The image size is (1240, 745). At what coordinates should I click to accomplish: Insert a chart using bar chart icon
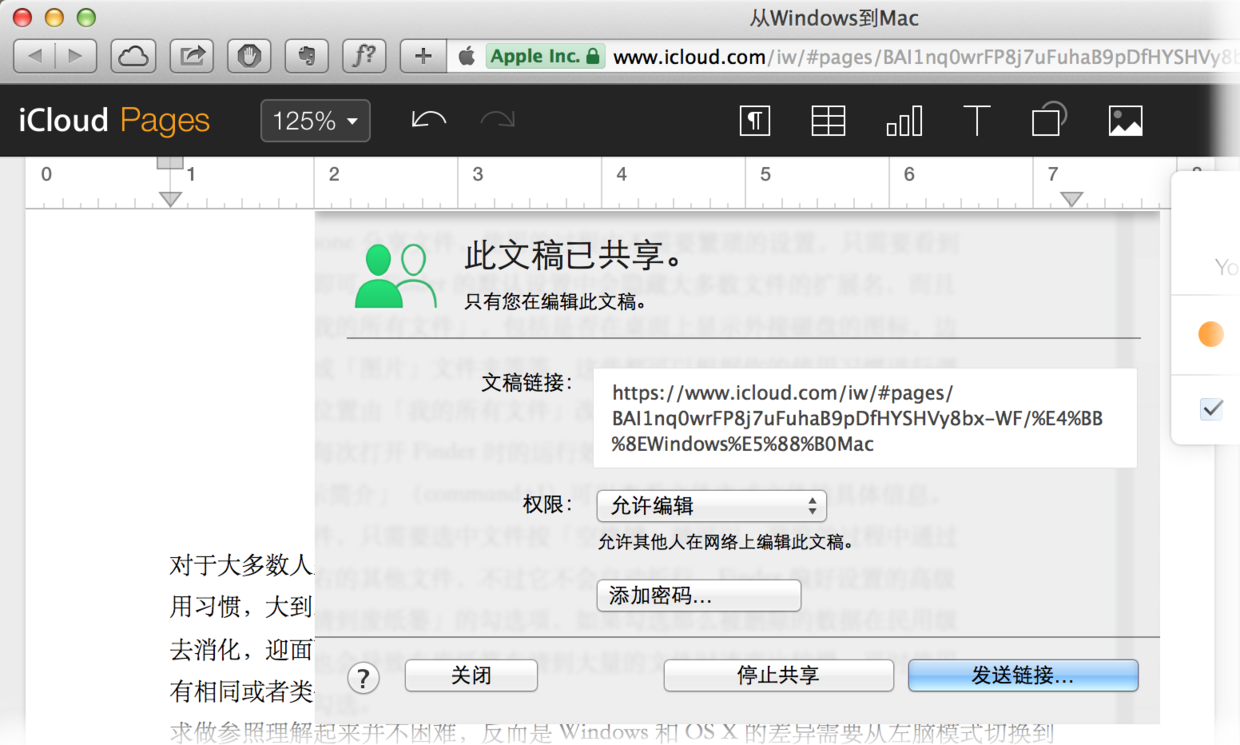(x=904, y=121)
